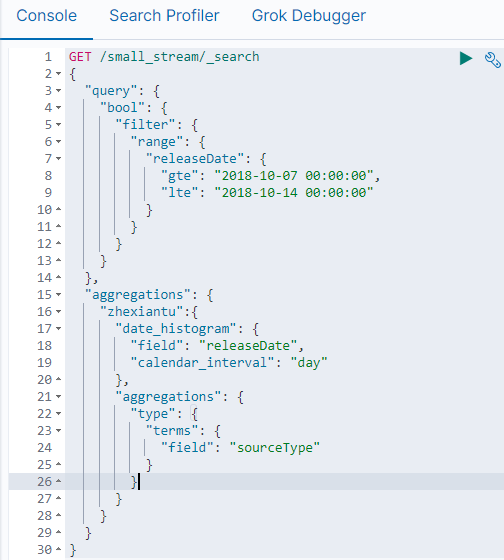Place cursor in /small_stream/_search path
Image resolution: width=504 pixels, height=560 pixels.
(180, 57)
